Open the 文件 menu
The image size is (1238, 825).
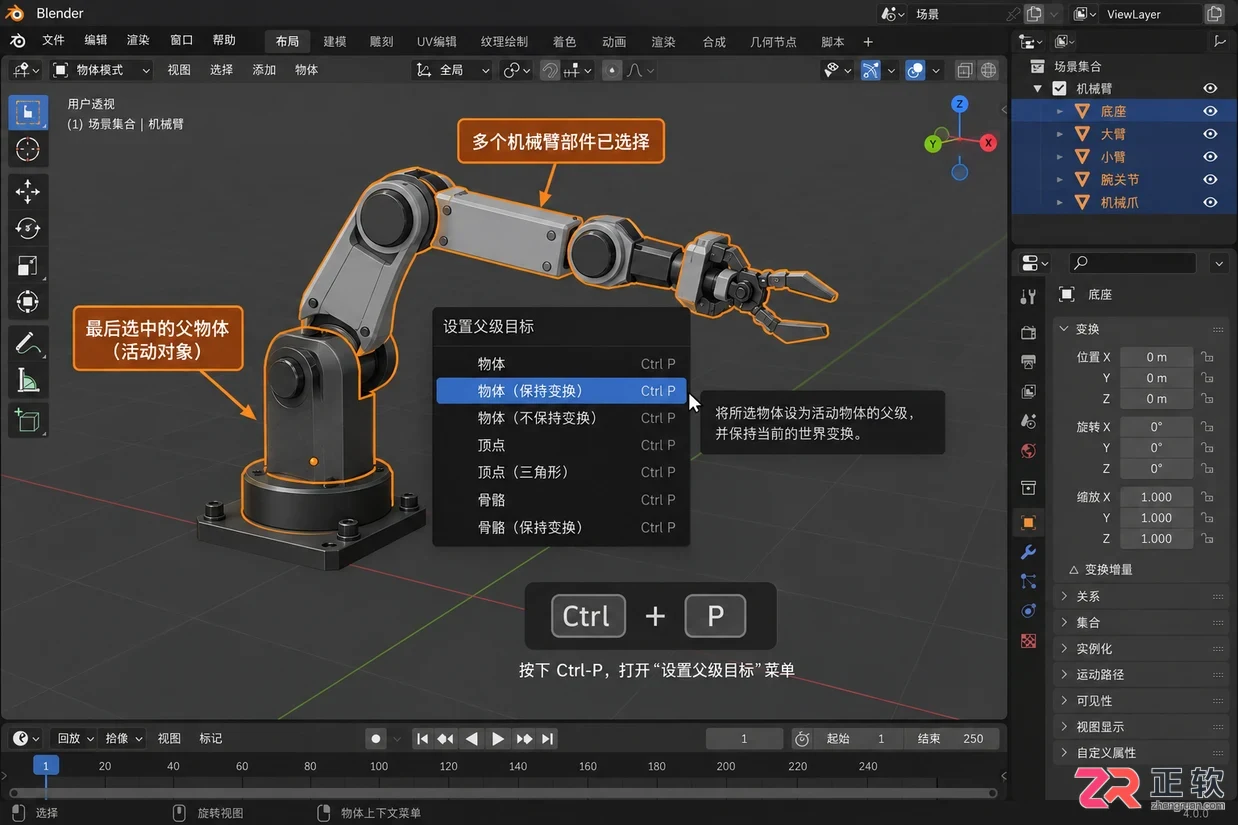(x=53, y=40)
